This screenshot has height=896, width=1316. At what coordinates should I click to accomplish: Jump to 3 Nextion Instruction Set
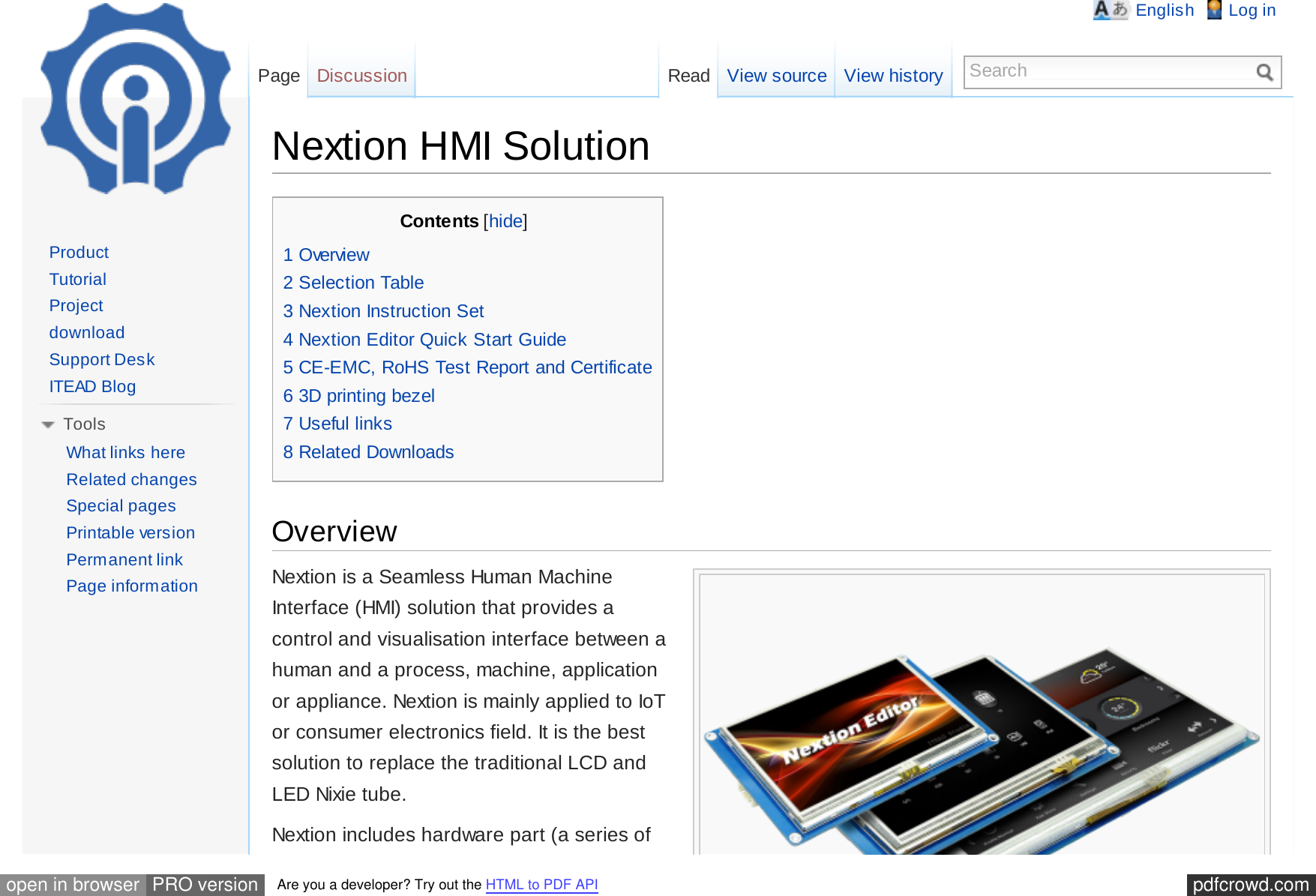click(383, 311)
